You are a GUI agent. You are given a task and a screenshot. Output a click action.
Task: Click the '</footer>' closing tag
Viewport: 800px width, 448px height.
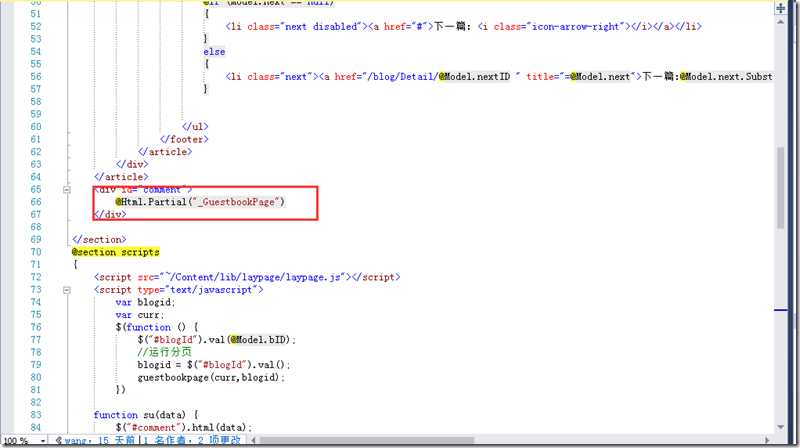[184, 139]
